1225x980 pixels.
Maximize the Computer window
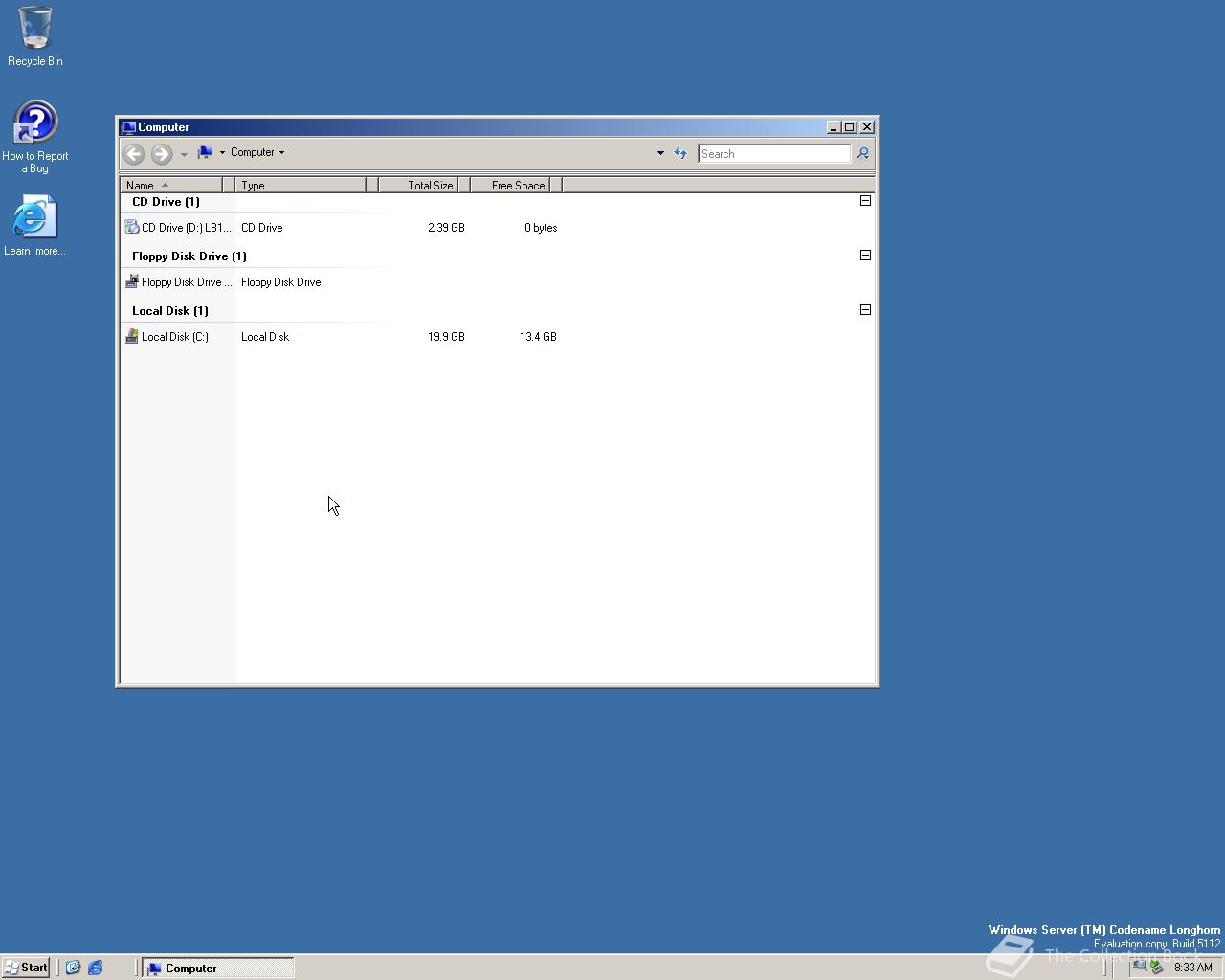[x=849, y=127]
